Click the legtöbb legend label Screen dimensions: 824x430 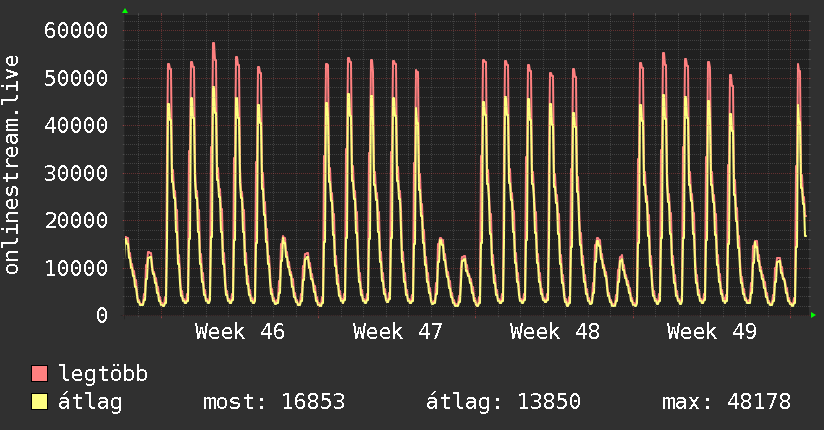[x=103, y=374]
